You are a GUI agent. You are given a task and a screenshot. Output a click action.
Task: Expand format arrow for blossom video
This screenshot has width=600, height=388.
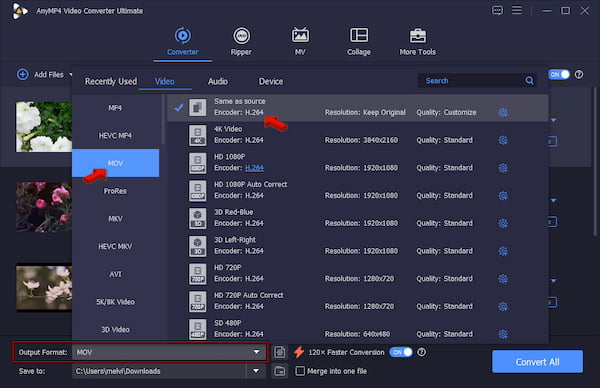(x=553, y=281)
